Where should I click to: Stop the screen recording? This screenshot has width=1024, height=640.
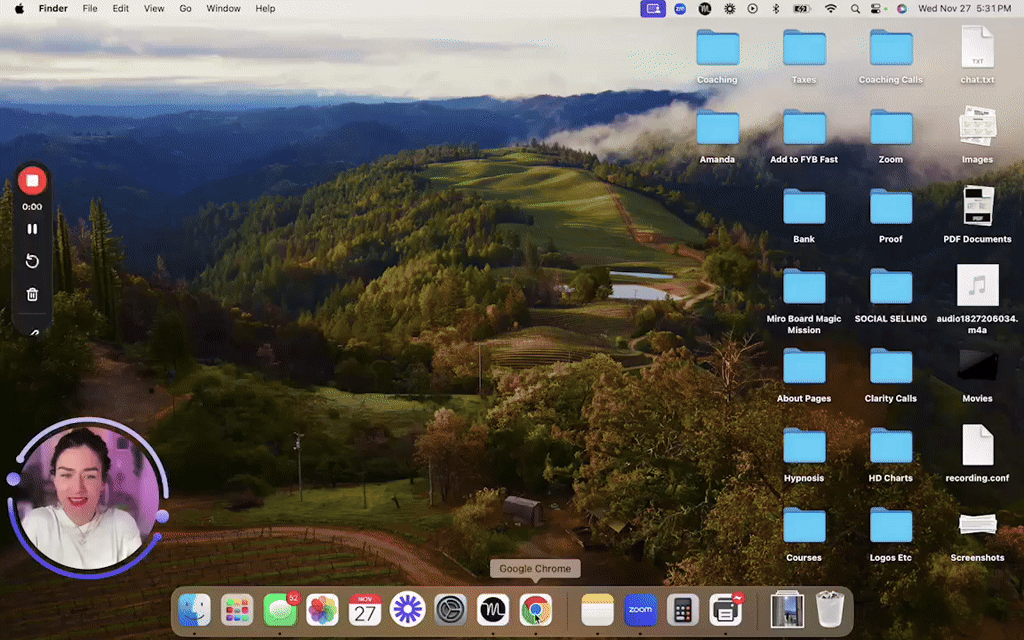click(x=32, y=181)
